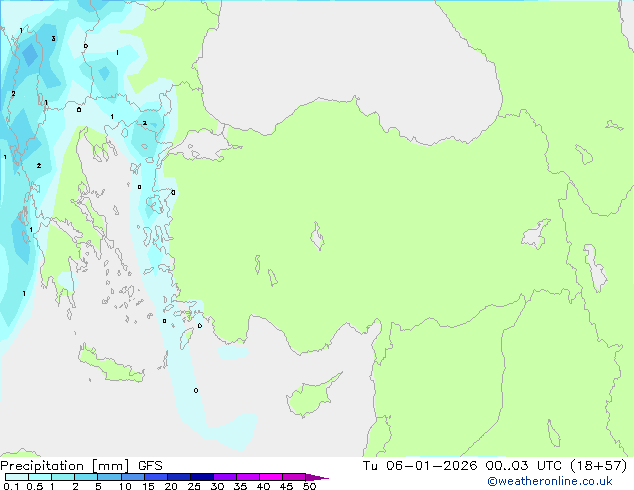Click the time range '00..03 UTC'
The width and height of the screenshot is (634, 490).
click(x=524, y=466)
